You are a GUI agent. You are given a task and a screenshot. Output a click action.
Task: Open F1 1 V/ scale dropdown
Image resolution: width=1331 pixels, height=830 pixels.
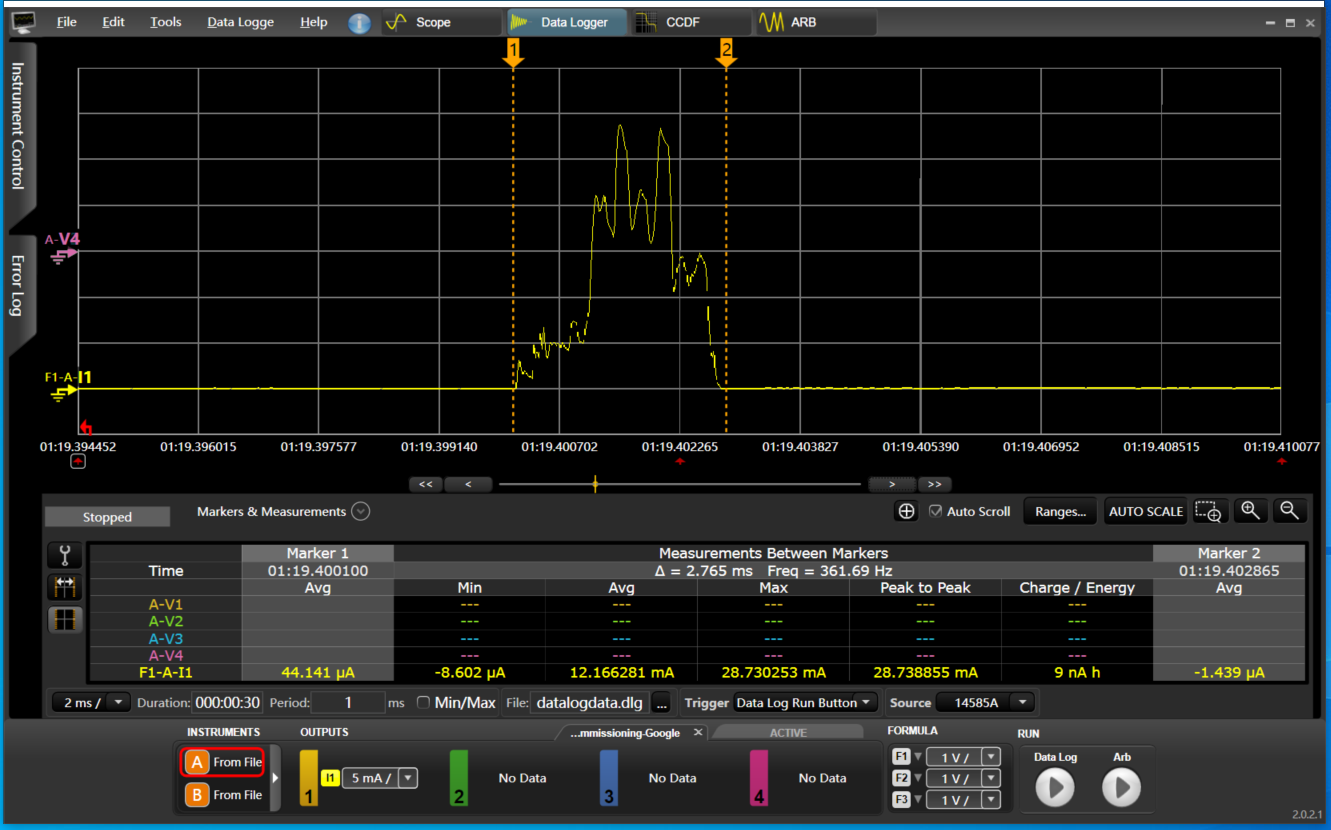[991, 758]
